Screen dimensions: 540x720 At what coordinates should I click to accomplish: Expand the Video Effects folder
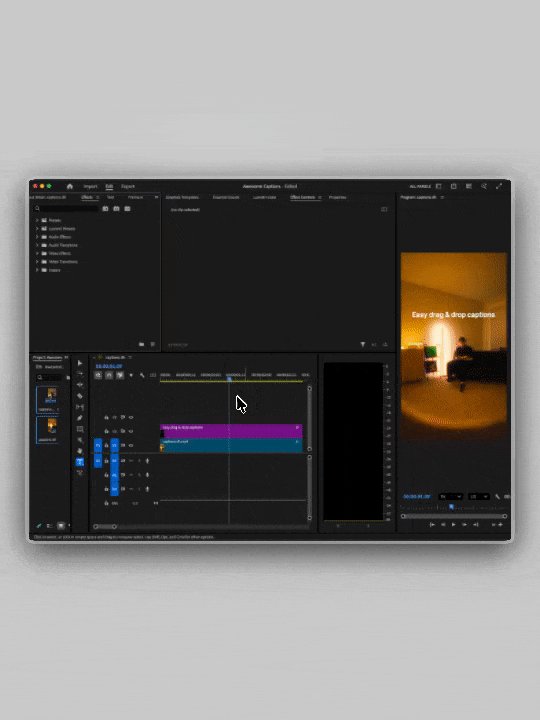[x=37, y=253]
